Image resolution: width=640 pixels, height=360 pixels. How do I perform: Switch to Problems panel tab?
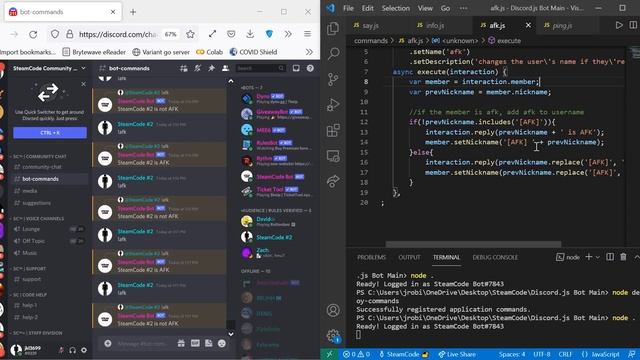coord(371,257)
